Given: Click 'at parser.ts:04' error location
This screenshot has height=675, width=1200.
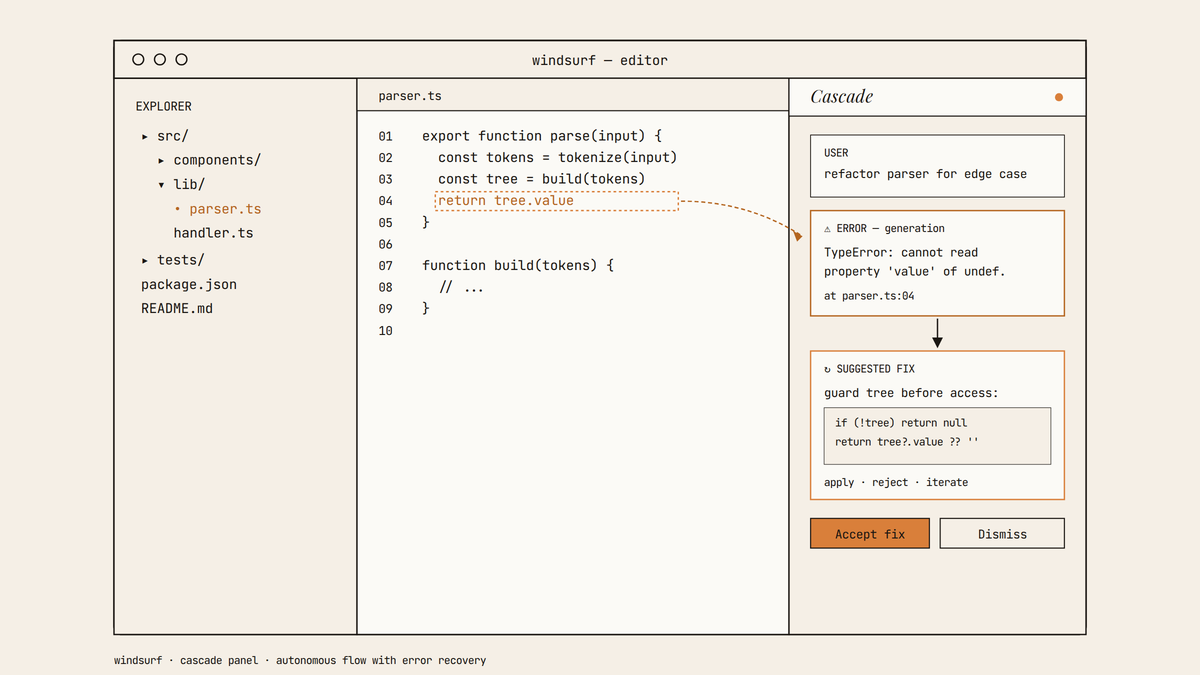Looking at the screenshot, I should [x=869, y=296].
